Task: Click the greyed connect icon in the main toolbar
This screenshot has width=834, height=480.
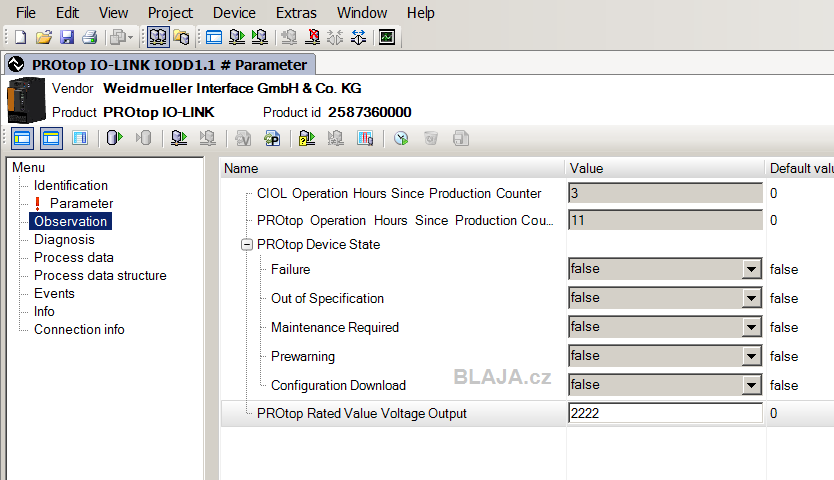Action: click(x=335, y=37)
